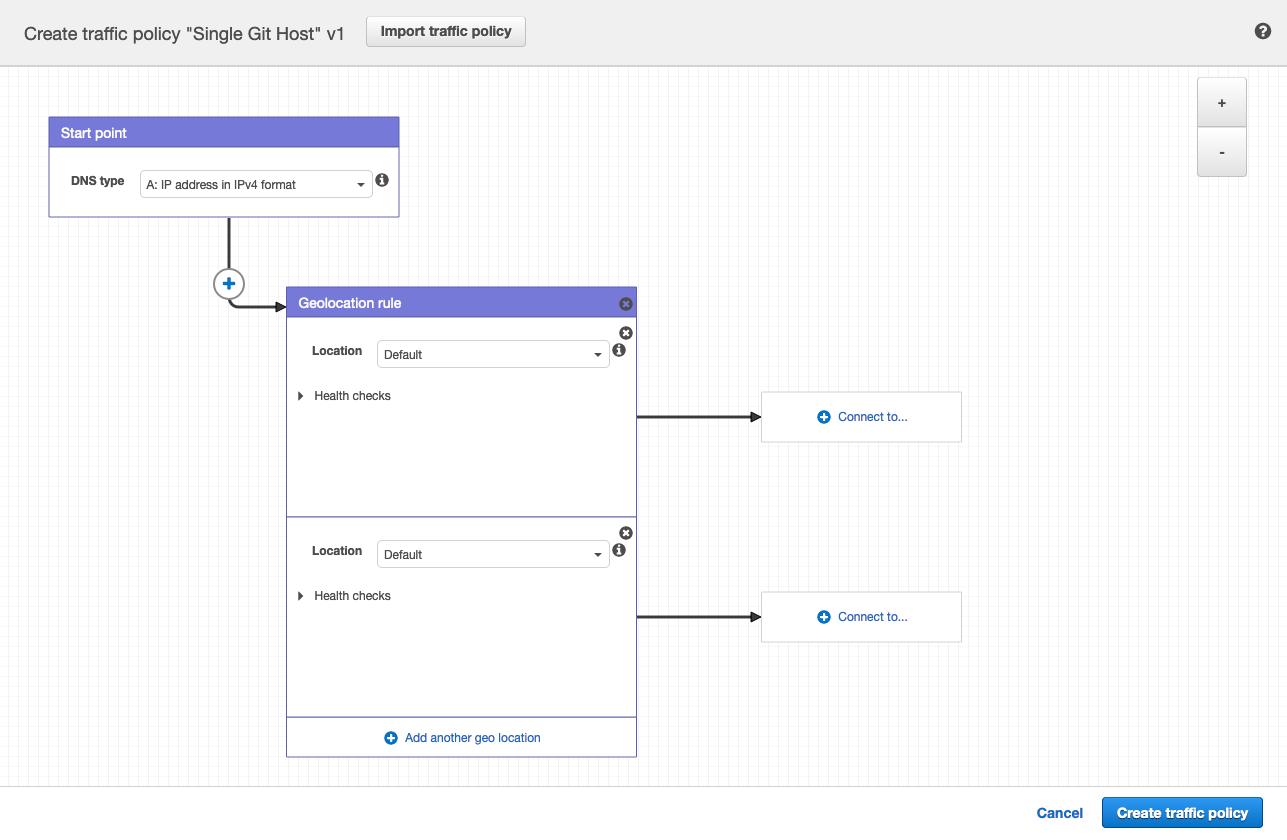Screen dimensions: 1287x840
Task: Delete the first Default location entry
Action: (x=626, y=332)
